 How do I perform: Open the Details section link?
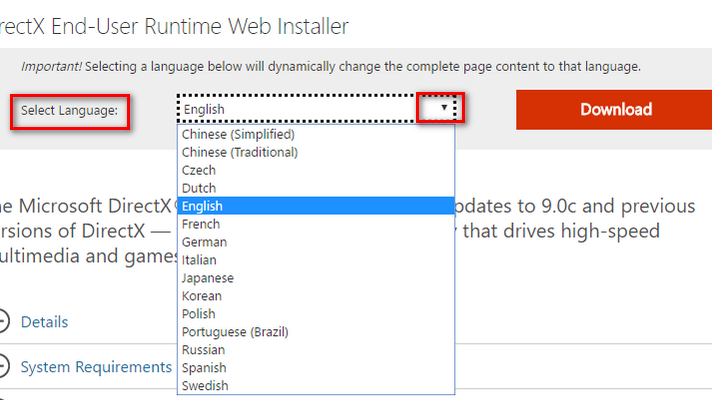(x=44, y=322)
